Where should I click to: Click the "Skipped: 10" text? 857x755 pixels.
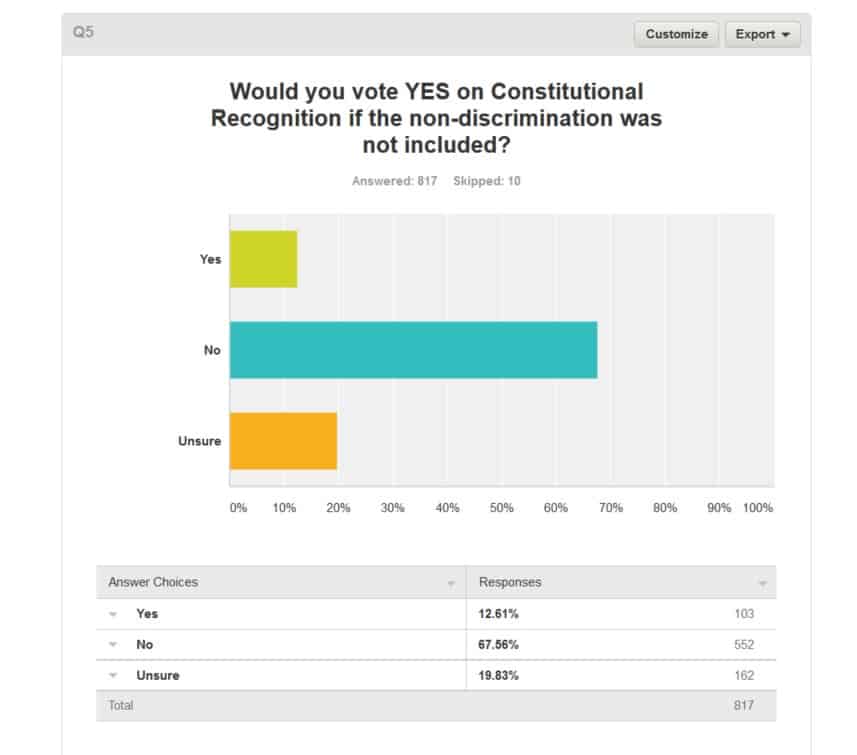[486, 181]
